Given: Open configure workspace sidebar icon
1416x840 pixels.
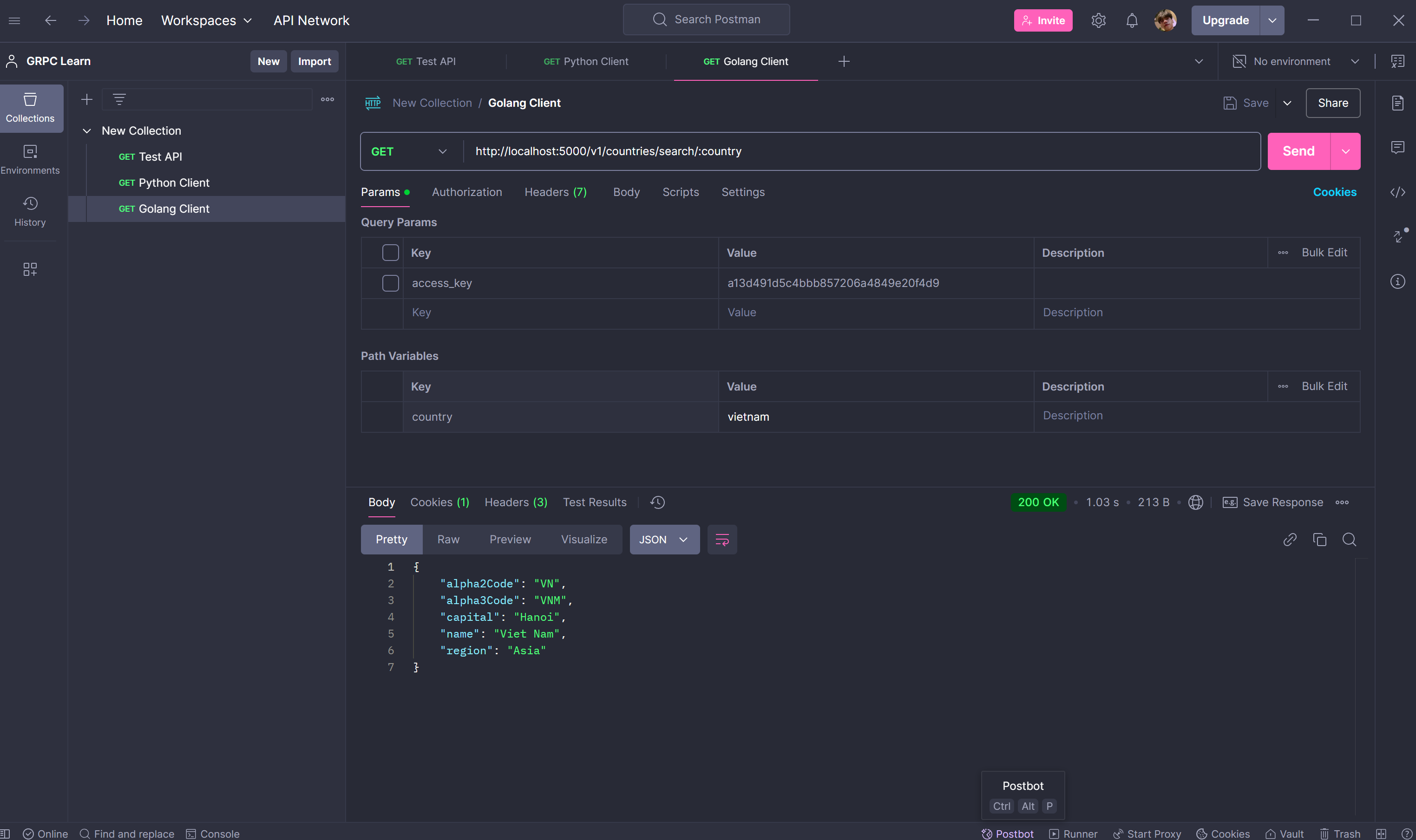Looking at the screenshot, I should 30,269.
